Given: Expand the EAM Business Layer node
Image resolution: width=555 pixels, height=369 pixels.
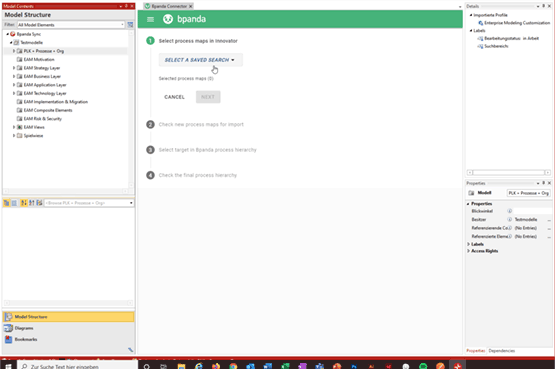Looking at the screenshot, I should pos(14,76).
